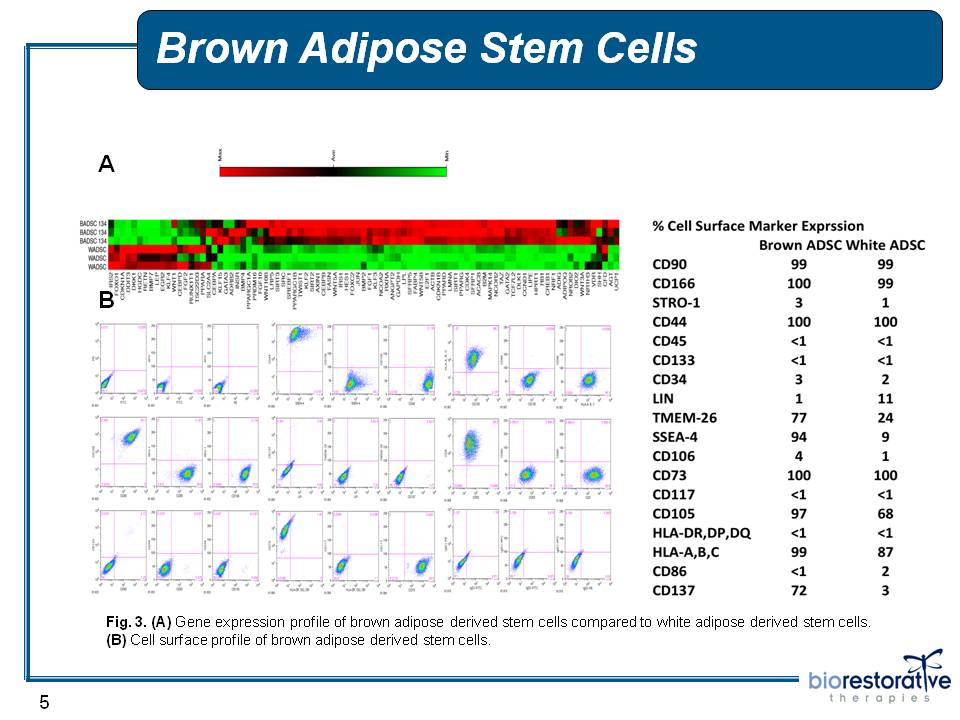This screenshot has height=720, width=960.
Task: Select the STRO-1 row label
Action: point(676,303)
